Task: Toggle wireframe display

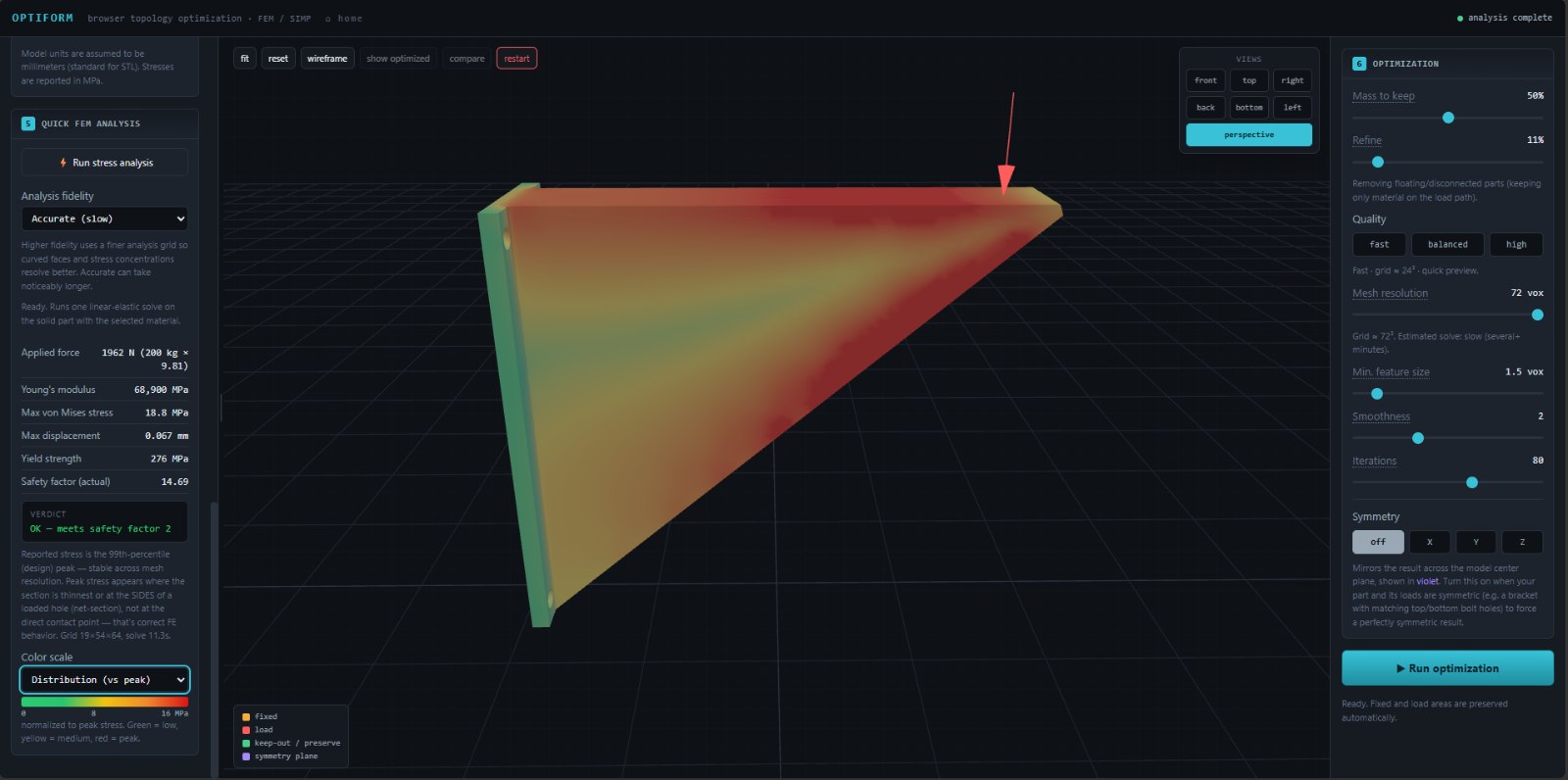Action: coord(327,59)
